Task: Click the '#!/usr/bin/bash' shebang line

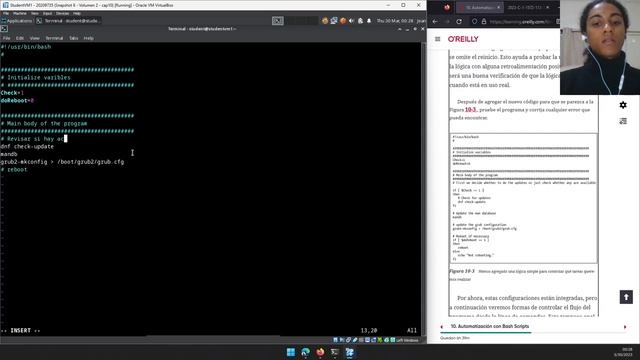Action: point(26,47)
